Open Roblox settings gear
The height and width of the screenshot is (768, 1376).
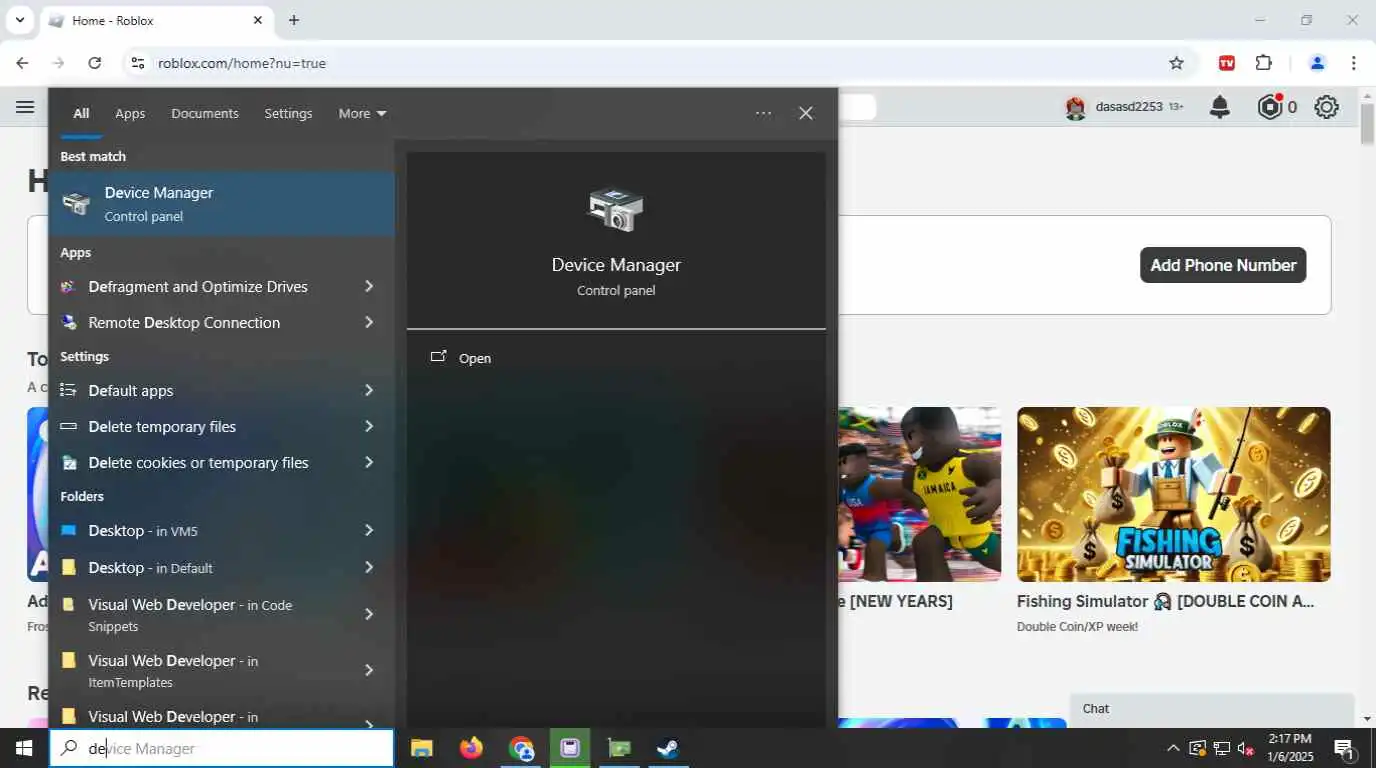[x=1326, y=107]
